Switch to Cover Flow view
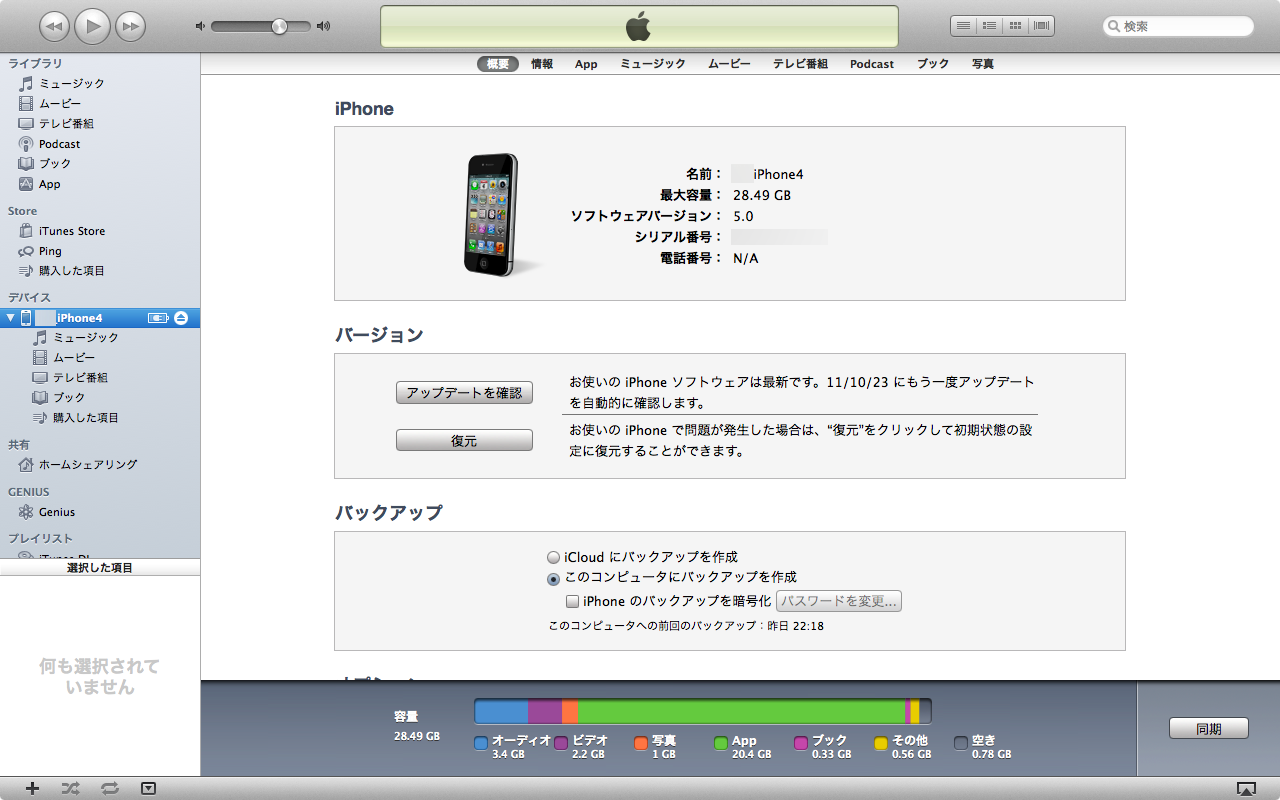The width and height of the screenshot is (1280, 800). pos(1042,26)
